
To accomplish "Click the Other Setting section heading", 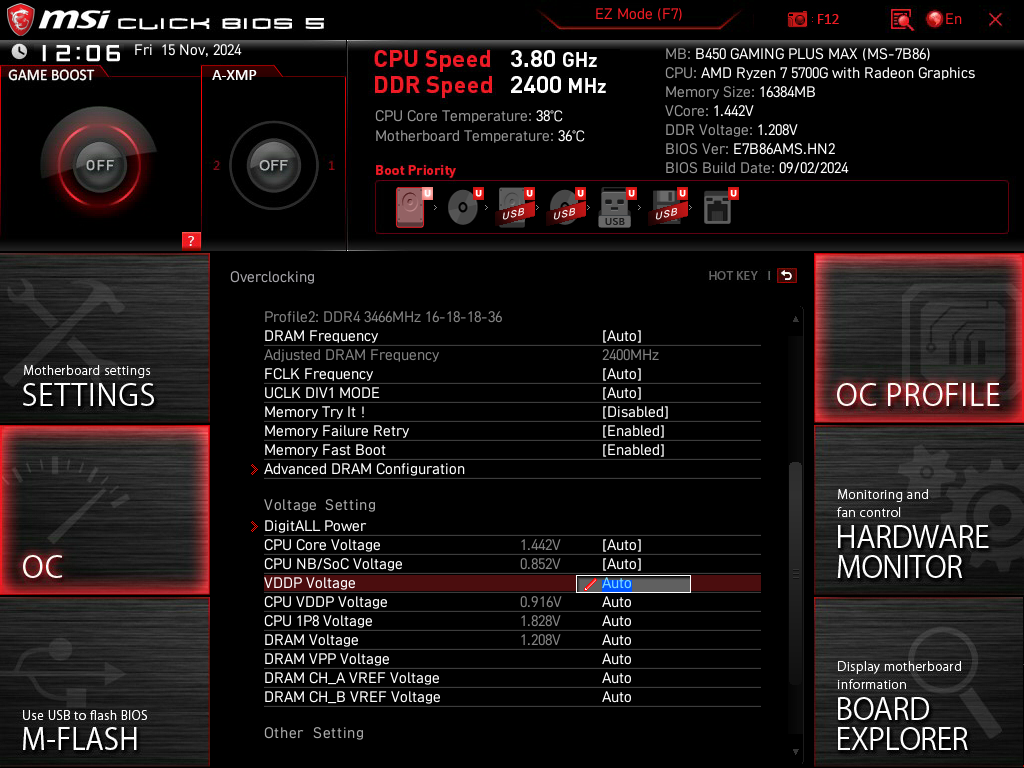I will coord(313,733).
